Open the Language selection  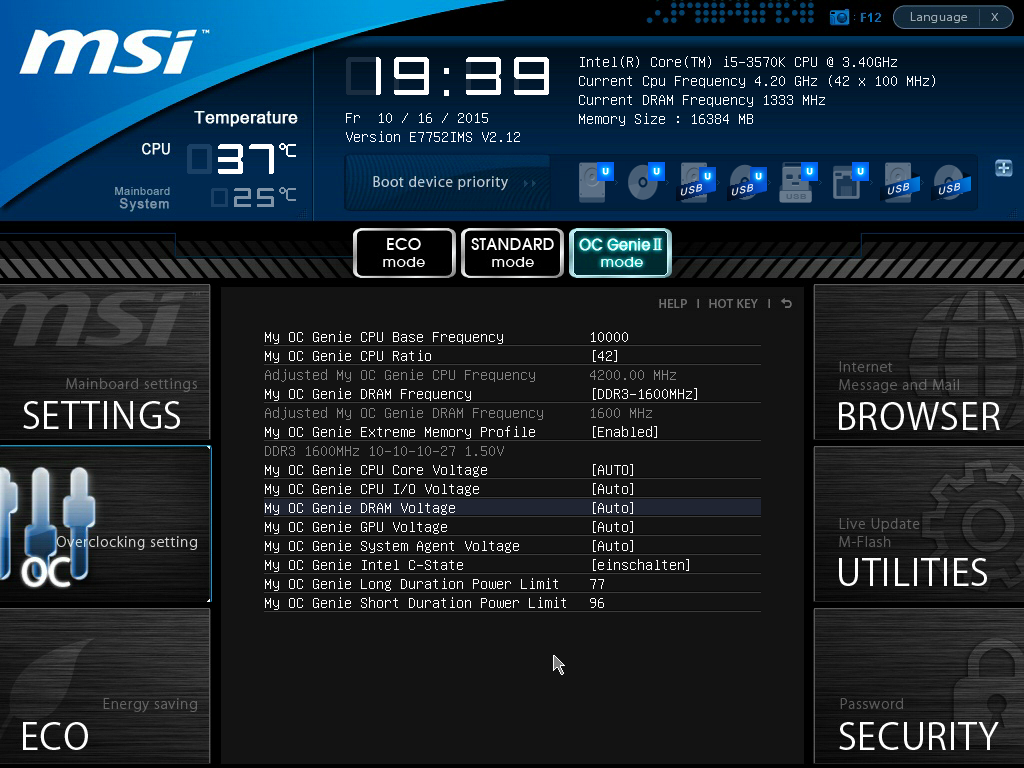tap(938, 17)
